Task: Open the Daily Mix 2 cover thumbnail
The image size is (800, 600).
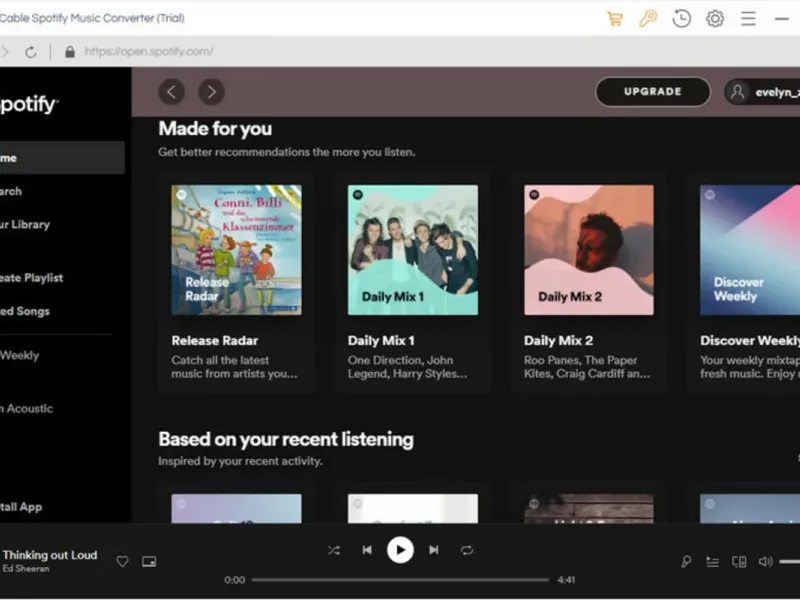Action: pos(589,250)
